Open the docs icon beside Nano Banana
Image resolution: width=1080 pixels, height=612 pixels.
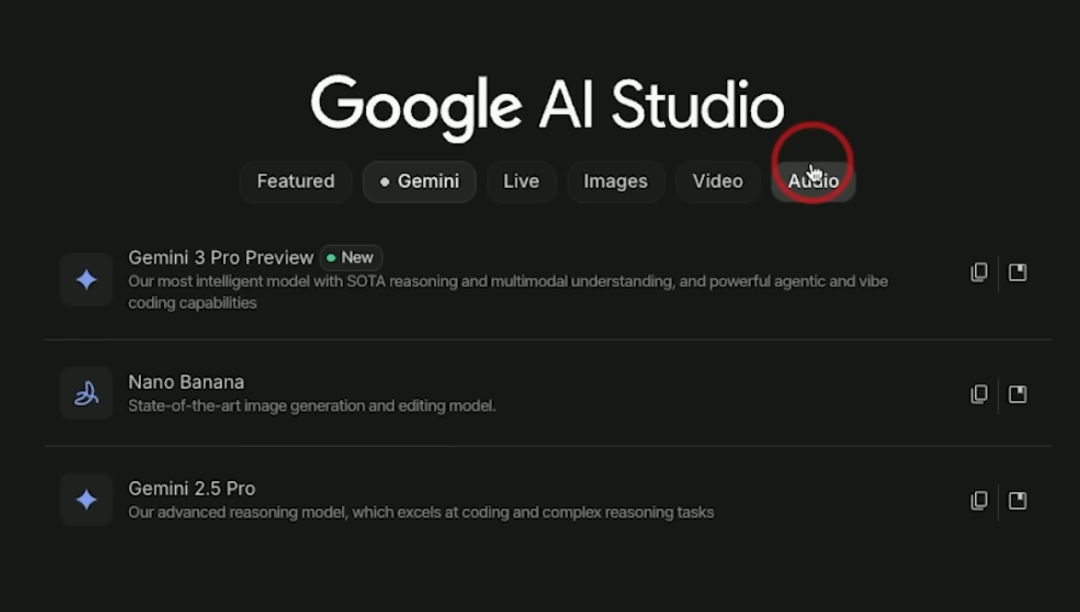[x=1017, y=394]
